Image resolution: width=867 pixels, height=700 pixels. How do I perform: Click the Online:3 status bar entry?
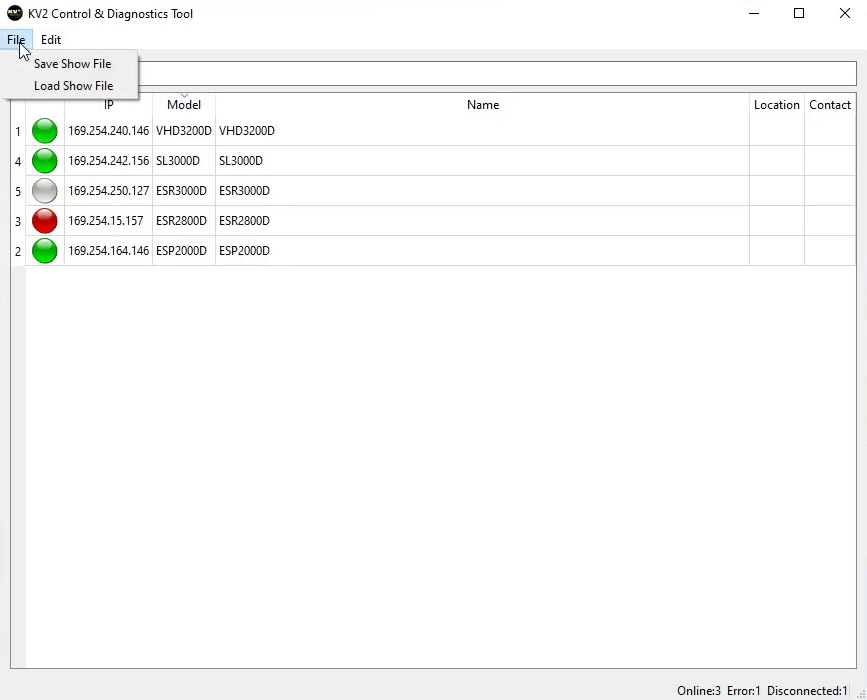(x=699, y=691)
